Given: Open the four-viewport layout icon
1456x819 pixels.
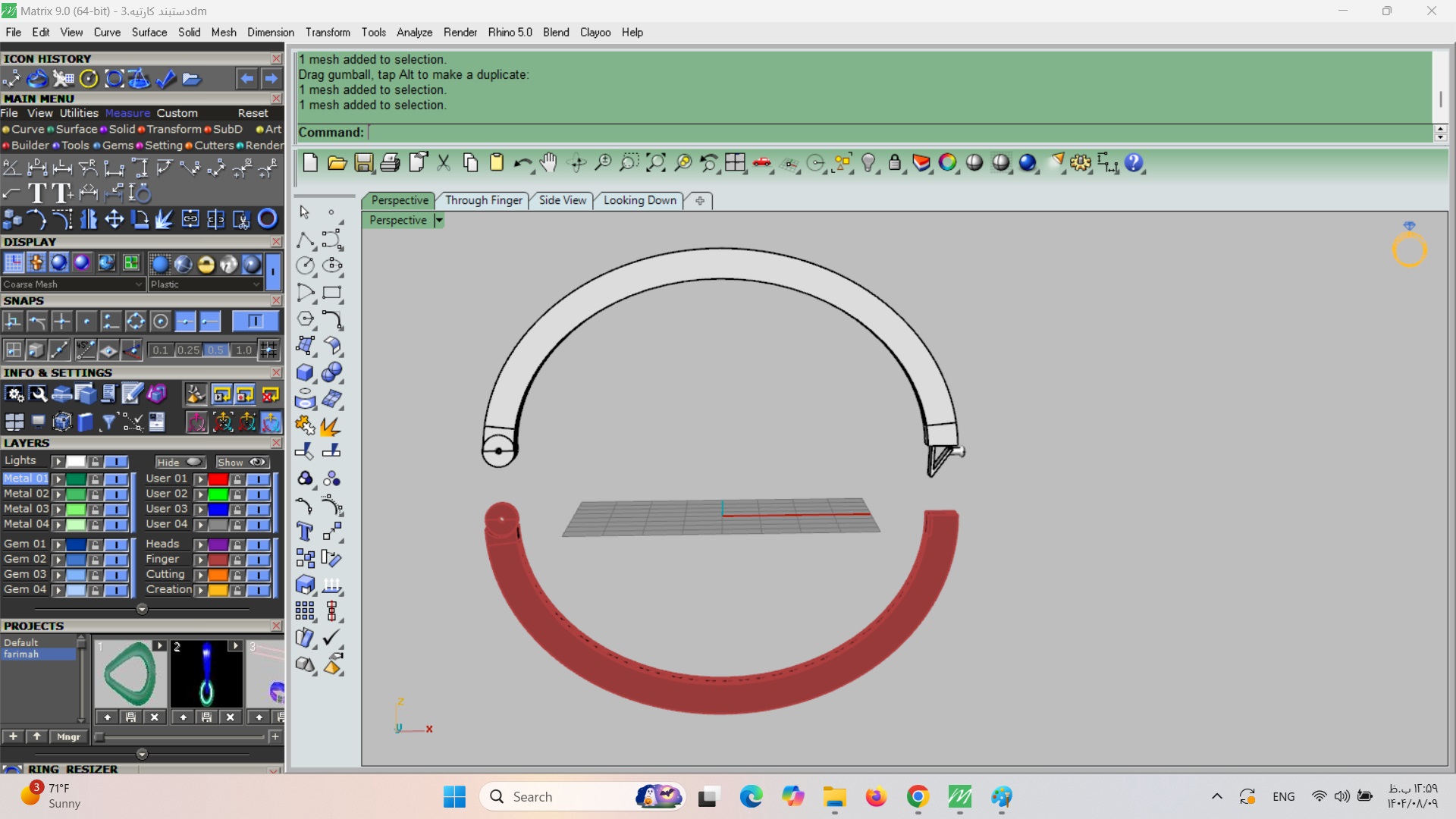Looking at the screenshot, I should pyautogui.click(x=735, y=162).
